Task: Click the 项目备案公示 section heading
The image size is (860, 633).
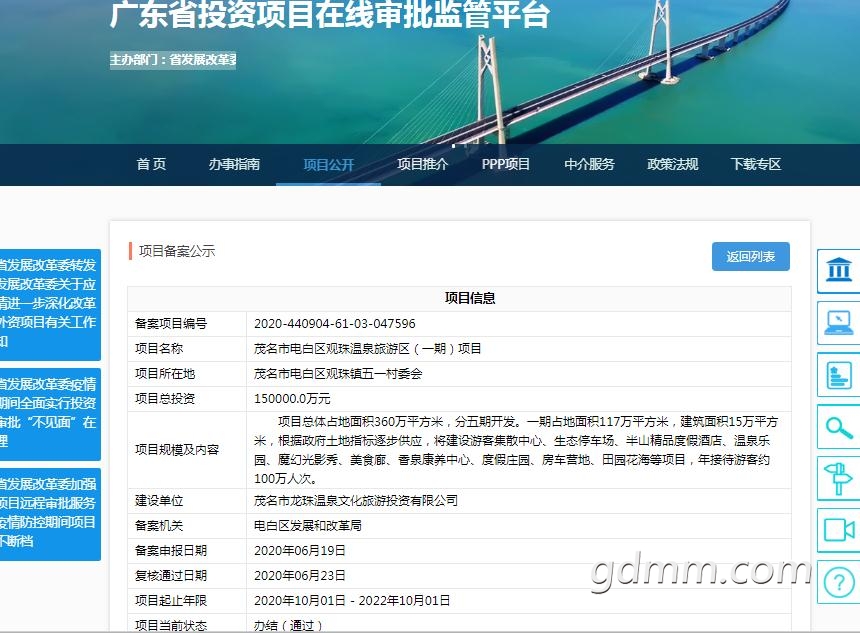Action: click(x=177, y=251)
